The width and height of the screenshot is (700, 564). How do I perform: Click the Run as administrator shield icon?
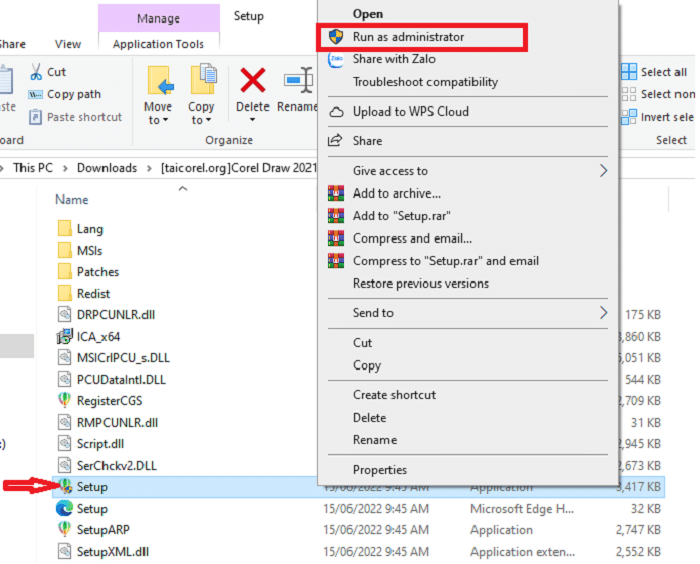point(336,37)
